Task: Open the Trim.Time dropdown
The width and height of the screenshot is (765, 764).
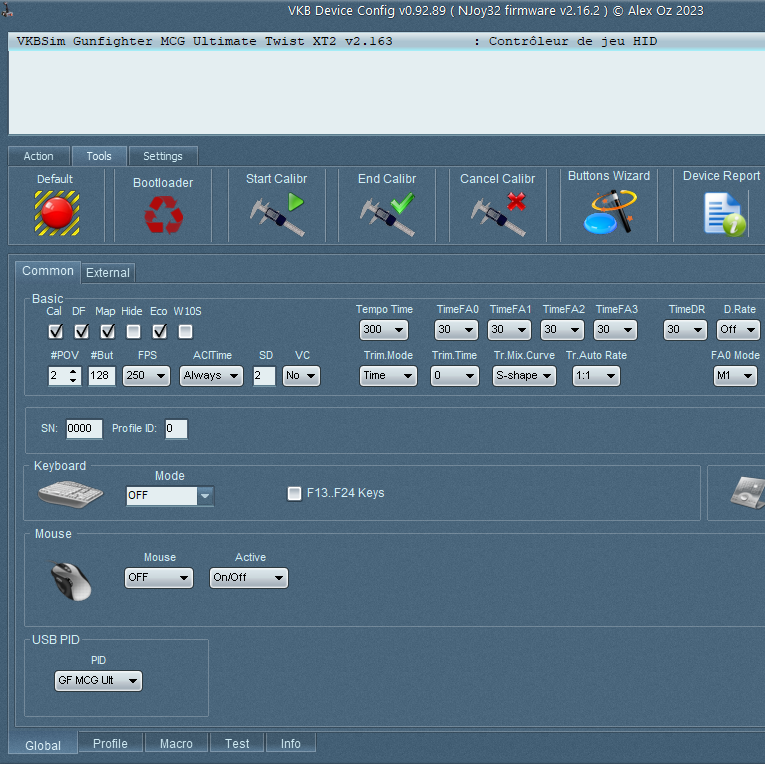Action: tap(455, 376)
